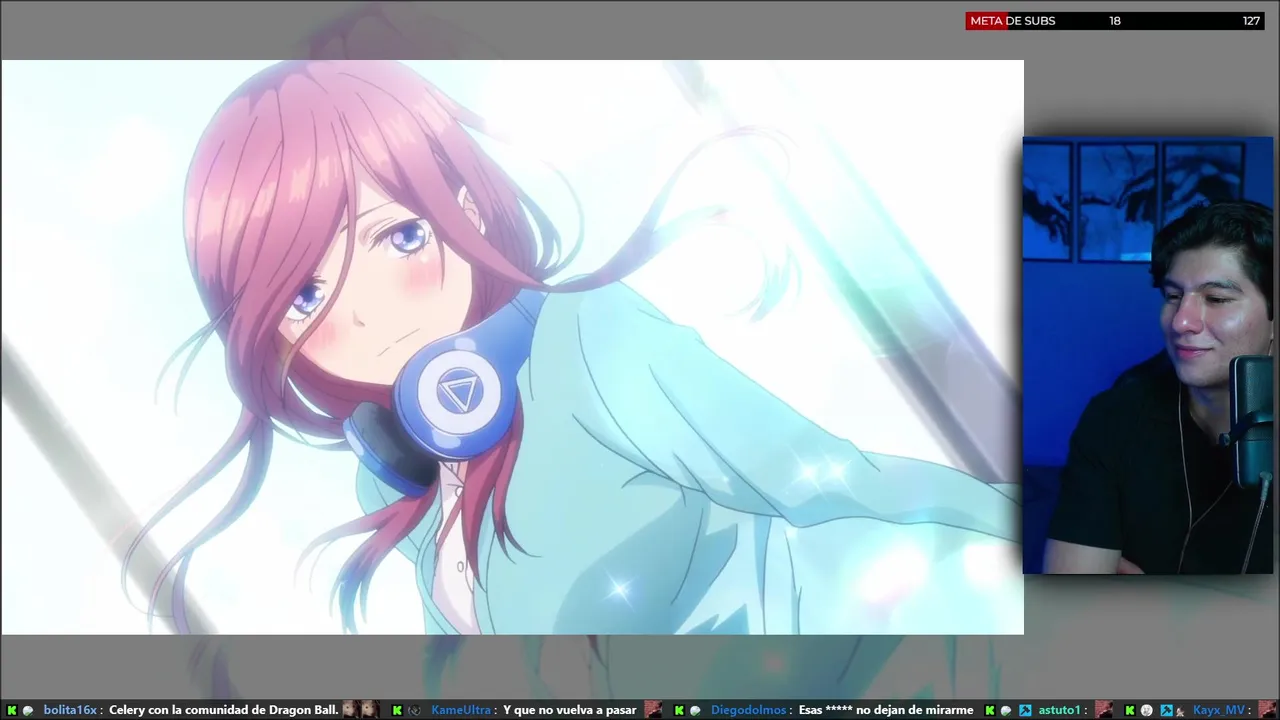Click the blue subscriber badge before astuto1

1025,710
